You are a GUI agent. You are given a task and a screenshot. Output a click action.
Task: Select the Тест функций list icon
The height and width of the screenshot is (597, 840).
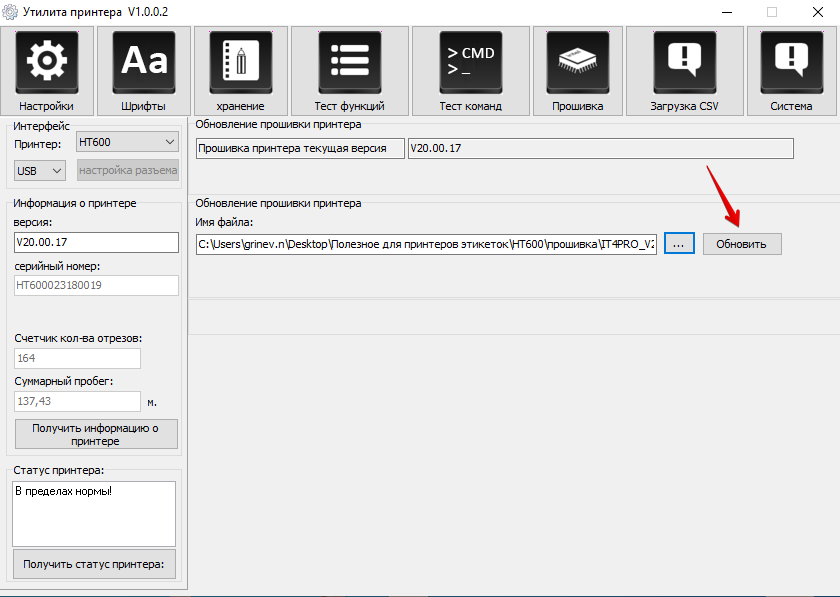click(349, 63)
